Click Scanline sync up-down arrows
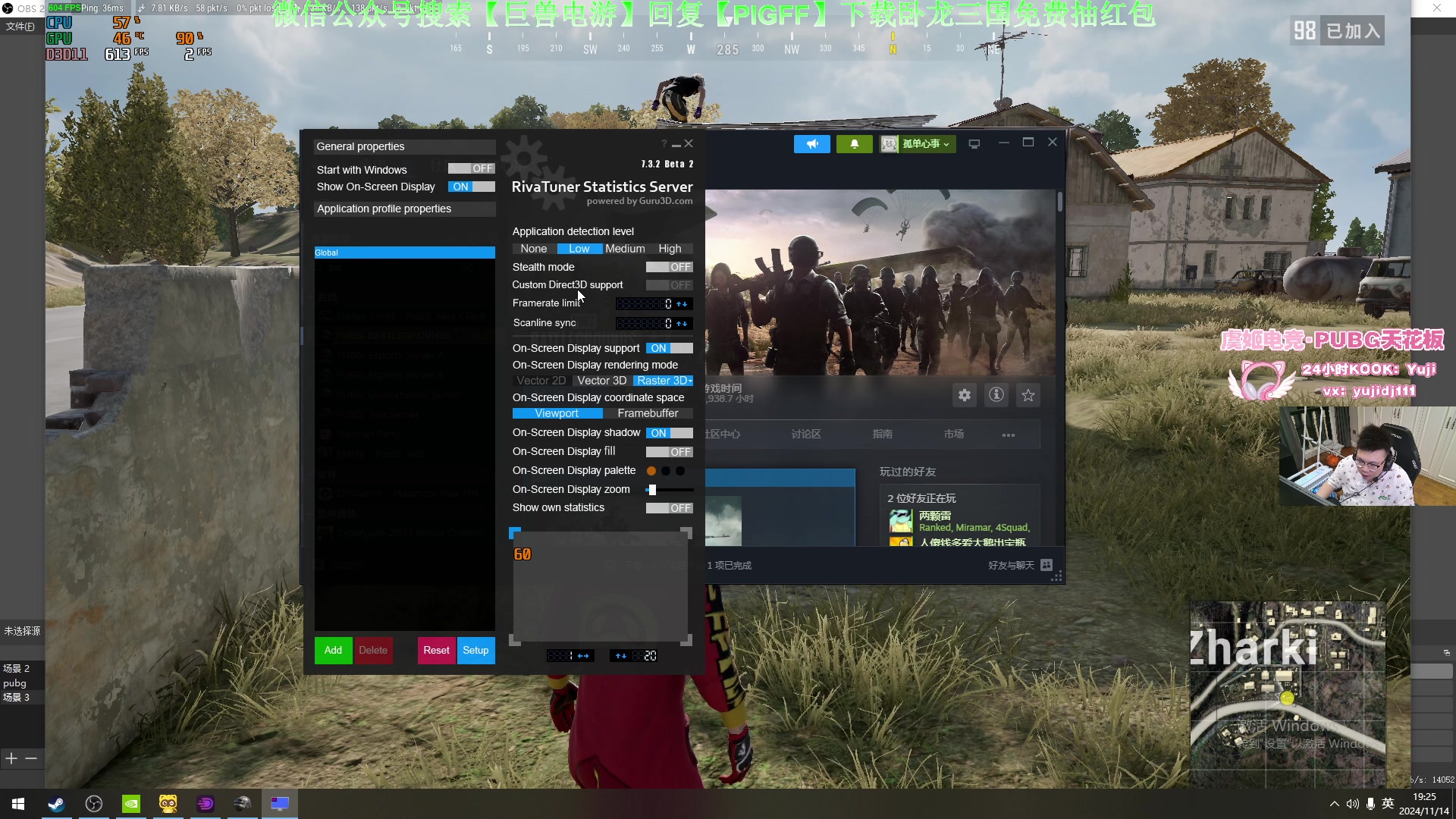 click(x=682, y=324)
